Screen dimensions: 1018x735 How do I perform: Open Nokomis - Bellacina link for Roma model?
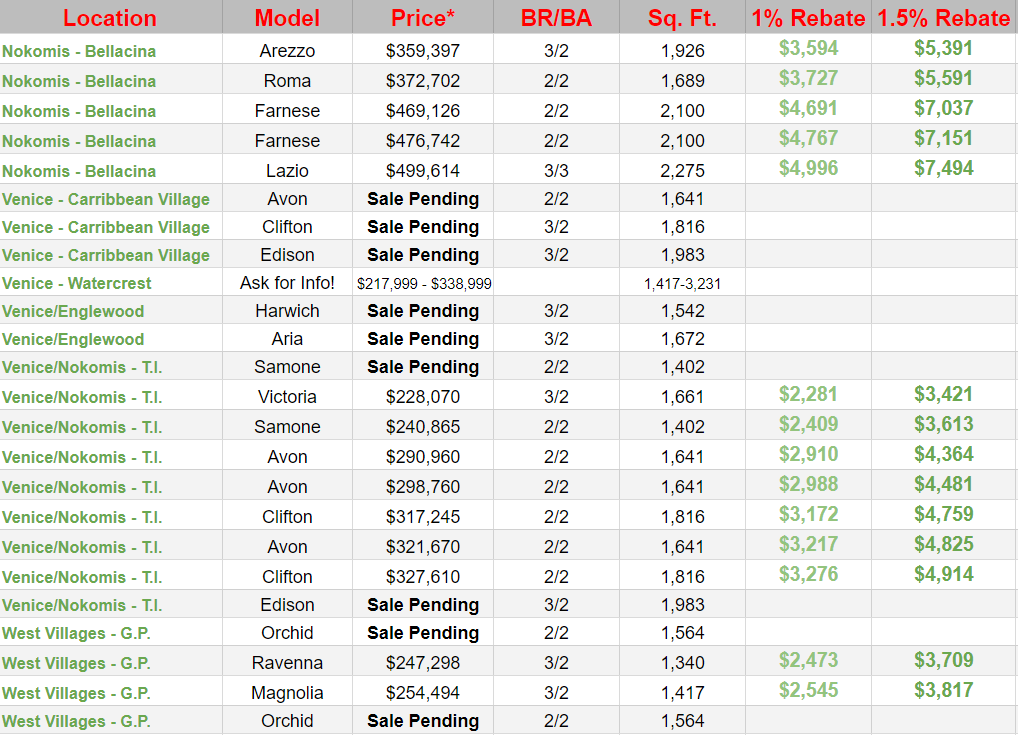click(79, 81)
